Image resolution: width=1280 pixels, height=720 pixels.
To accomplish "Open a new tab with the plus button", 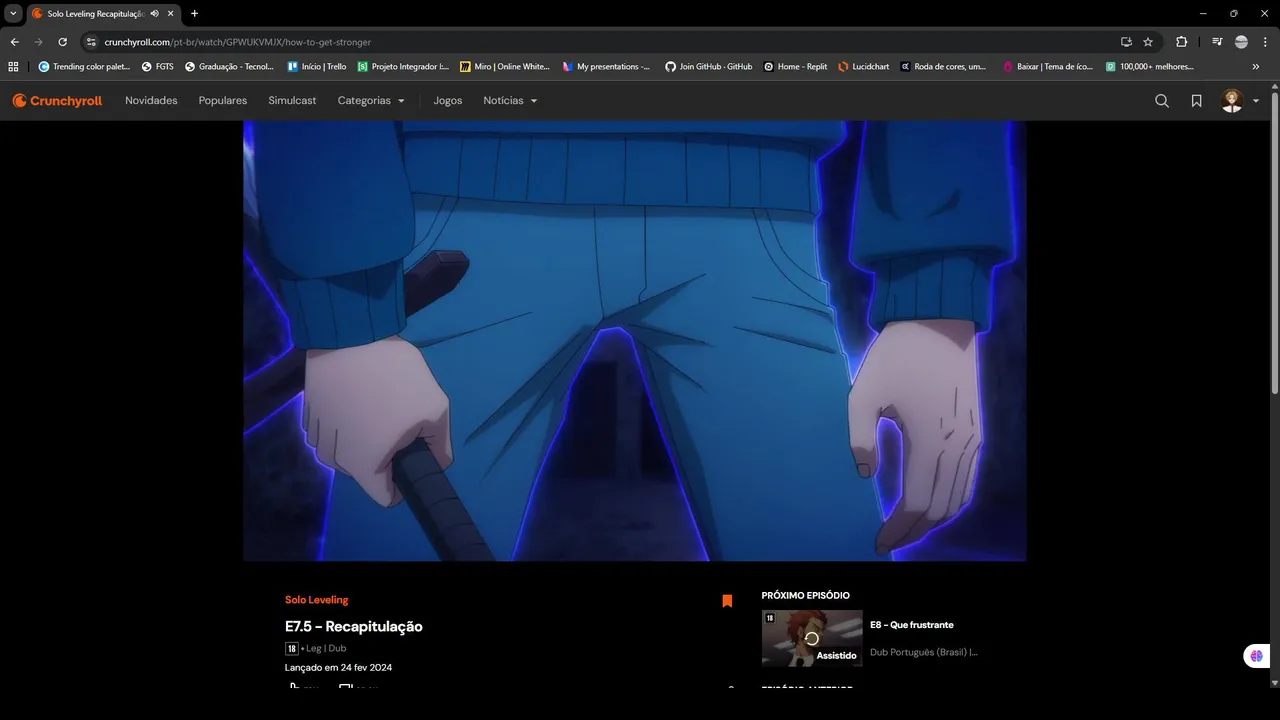I will 194,14.
